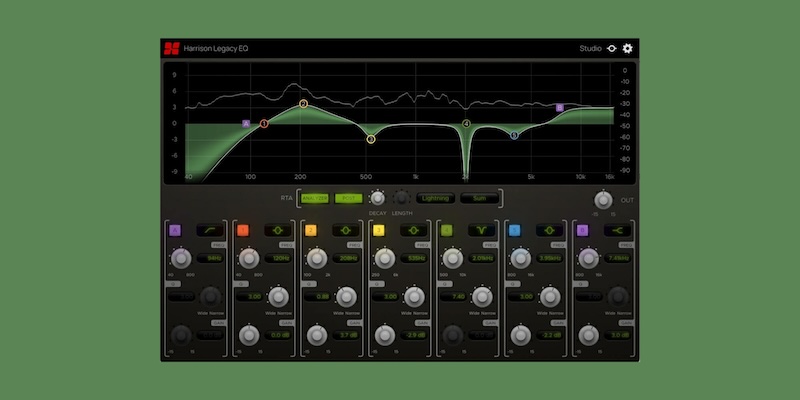Open the Sum channel selector
This screenshot has width=800, height=400.
pyautogui.click(x=479, y=198)
